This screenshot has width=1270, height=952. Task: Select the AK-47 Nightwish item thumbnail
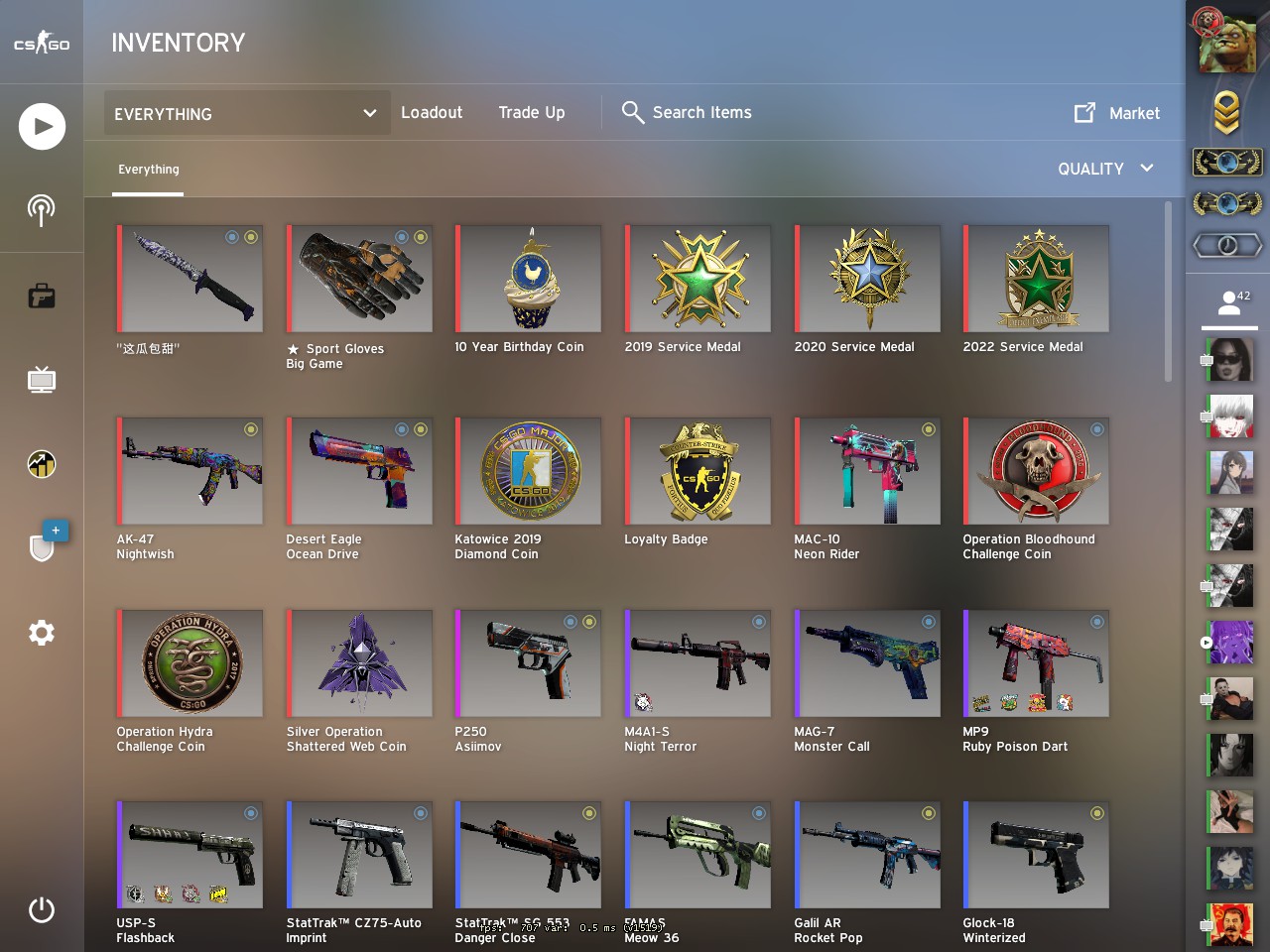(190, 471)
